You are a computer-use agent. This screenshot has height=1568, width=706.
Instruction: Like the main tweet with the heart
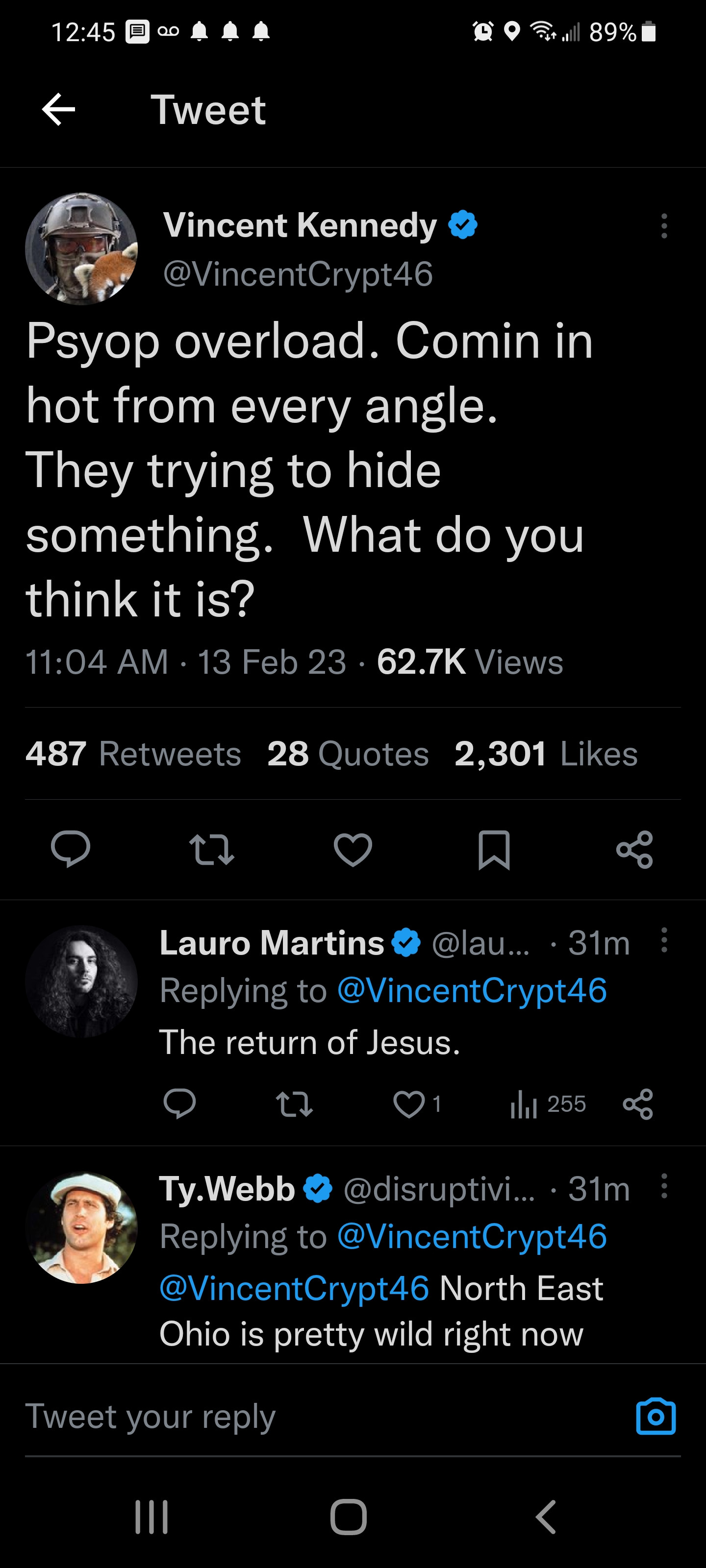353,849
